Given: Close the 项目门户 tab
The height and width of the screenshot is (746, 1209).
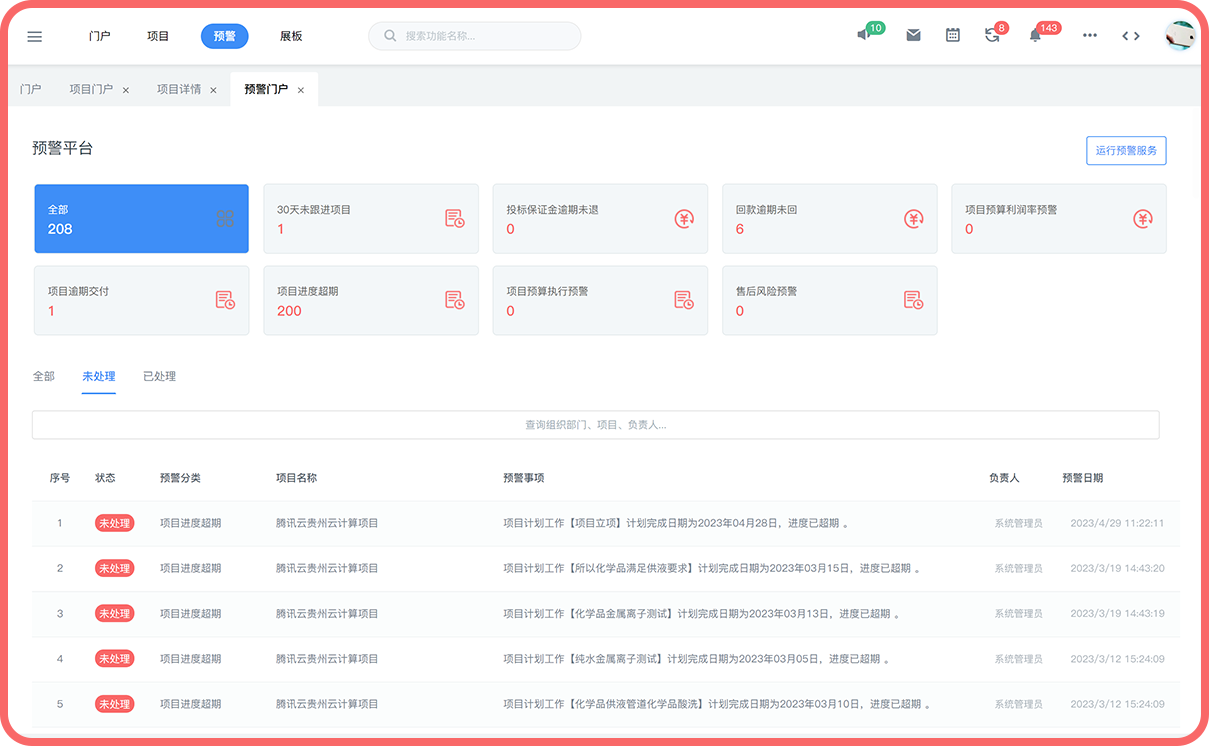Looking at the screenshot, I should tap(126, 90).
